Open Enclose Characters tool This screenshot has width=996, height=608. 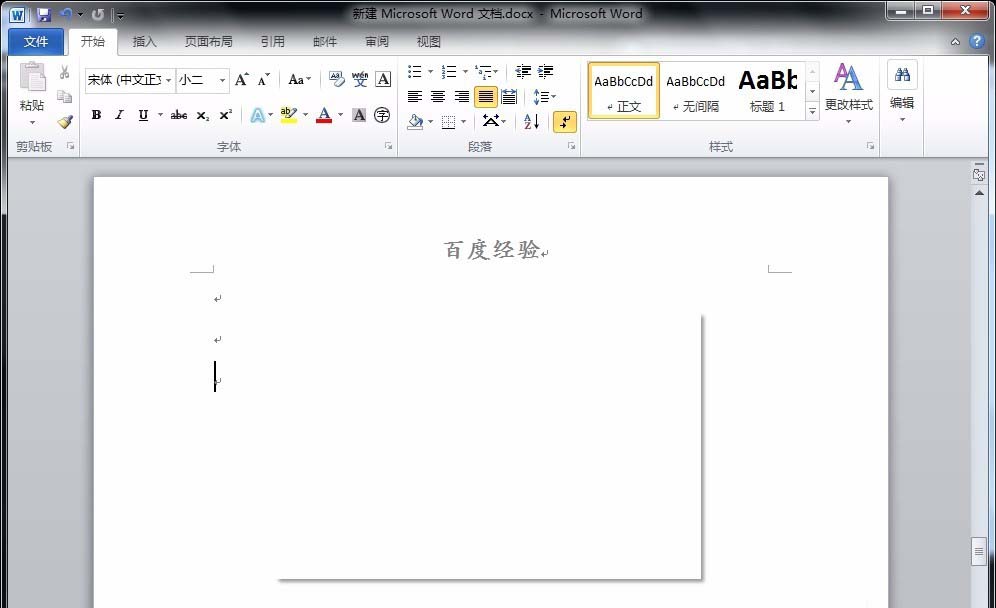point(382,115)
